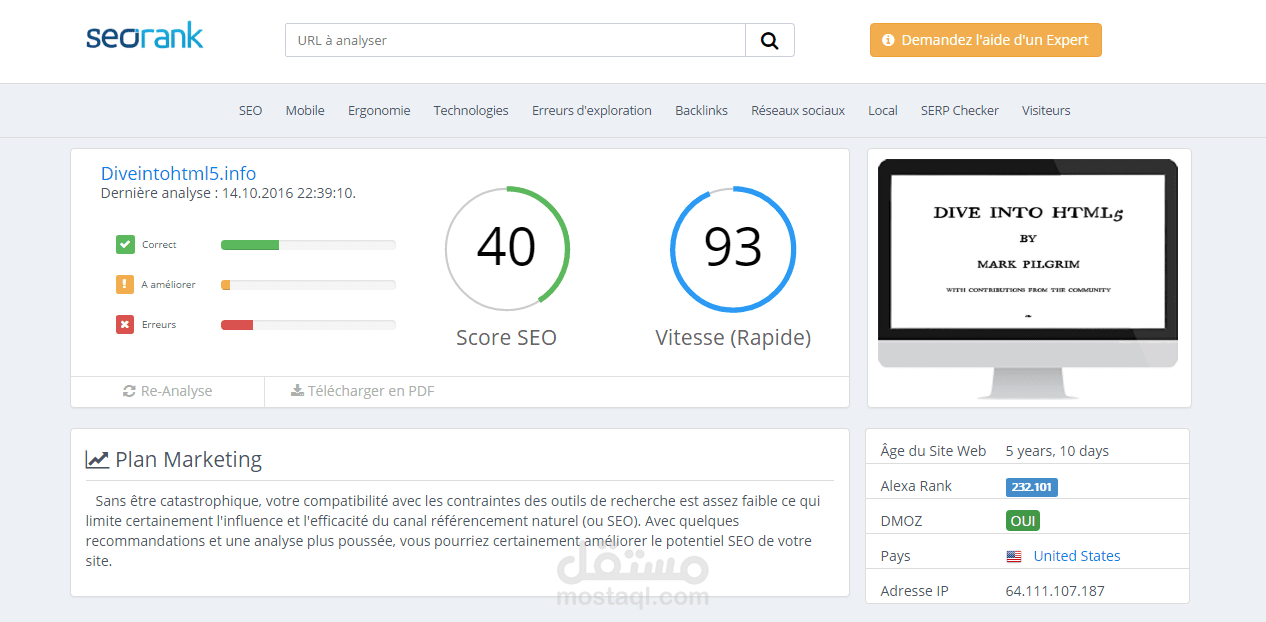Click the seorank logo

pyautogui.click(x=144, y=37)
